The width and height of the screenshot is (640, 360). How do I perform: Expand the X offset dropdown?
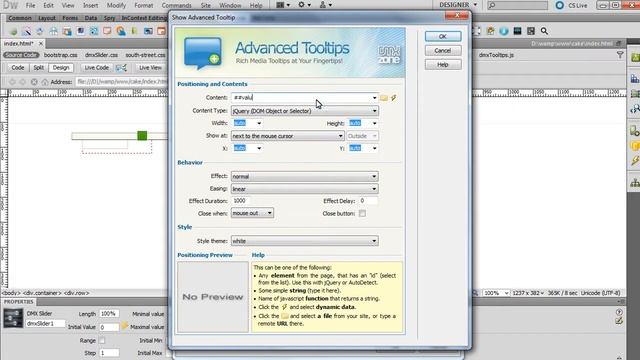click(259, 148)
